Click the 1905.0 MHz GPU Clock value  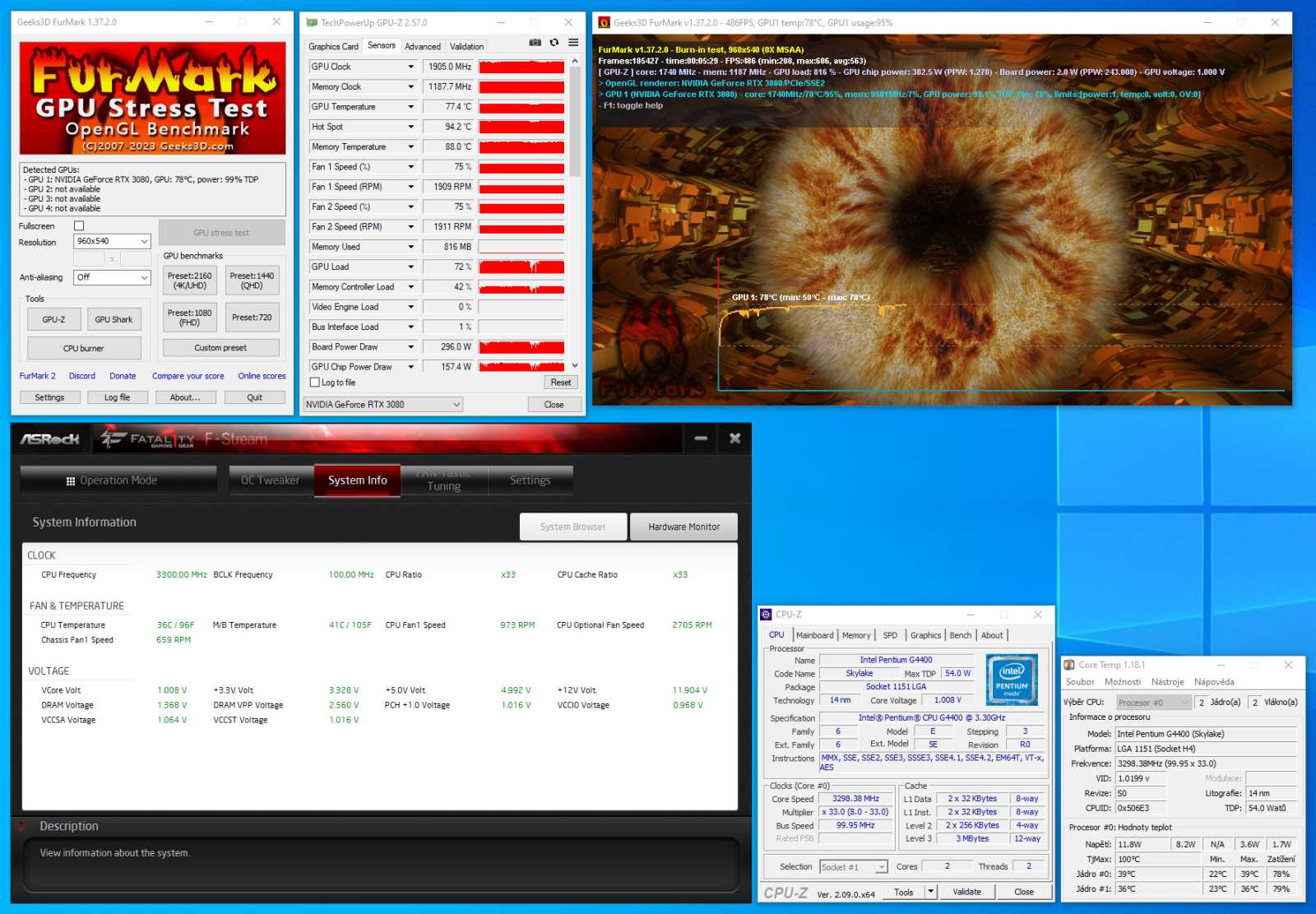coord(449,67)
